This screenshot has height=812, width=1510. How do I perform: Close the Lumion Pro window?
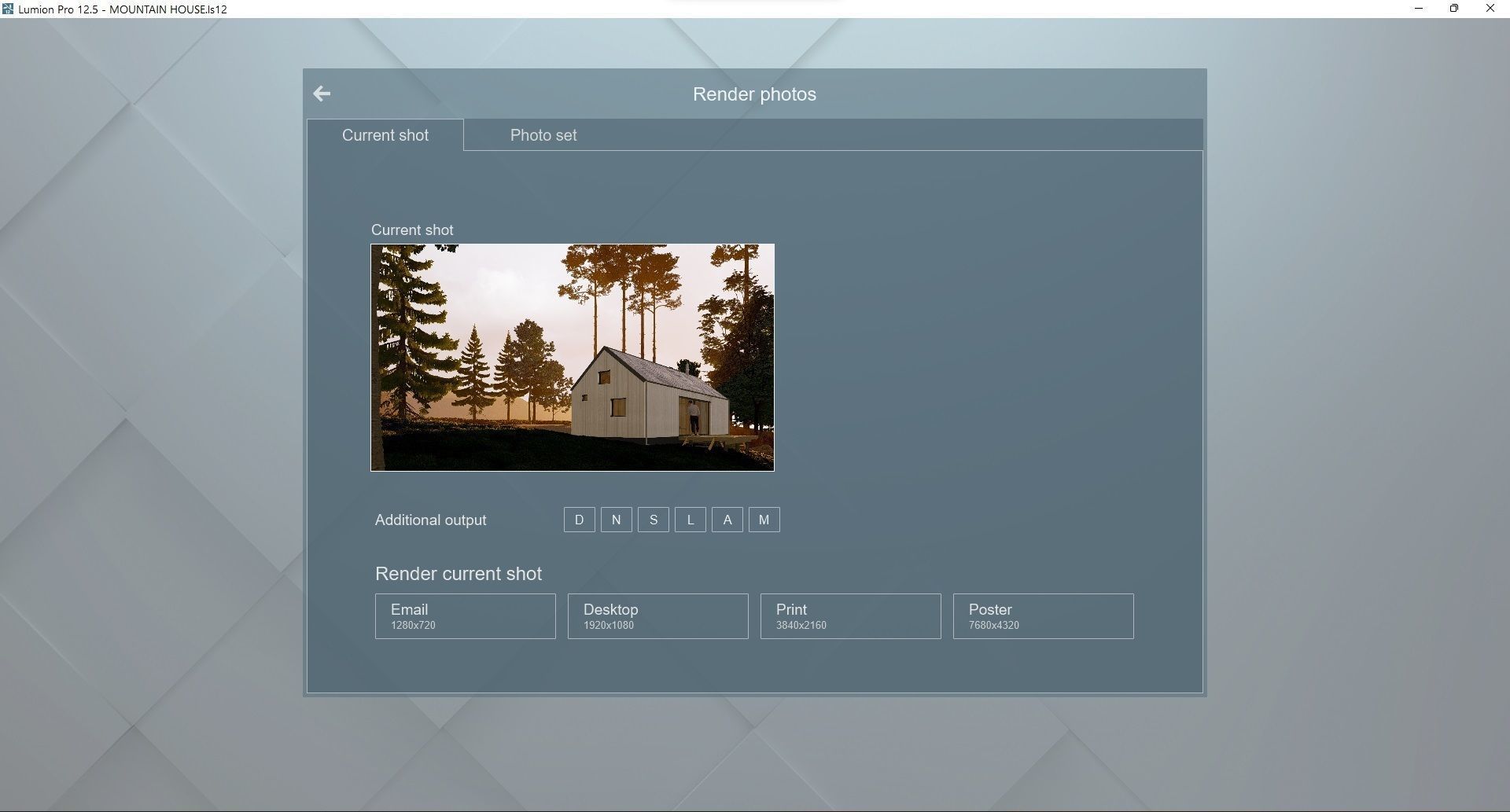(x=1490, y=9)
